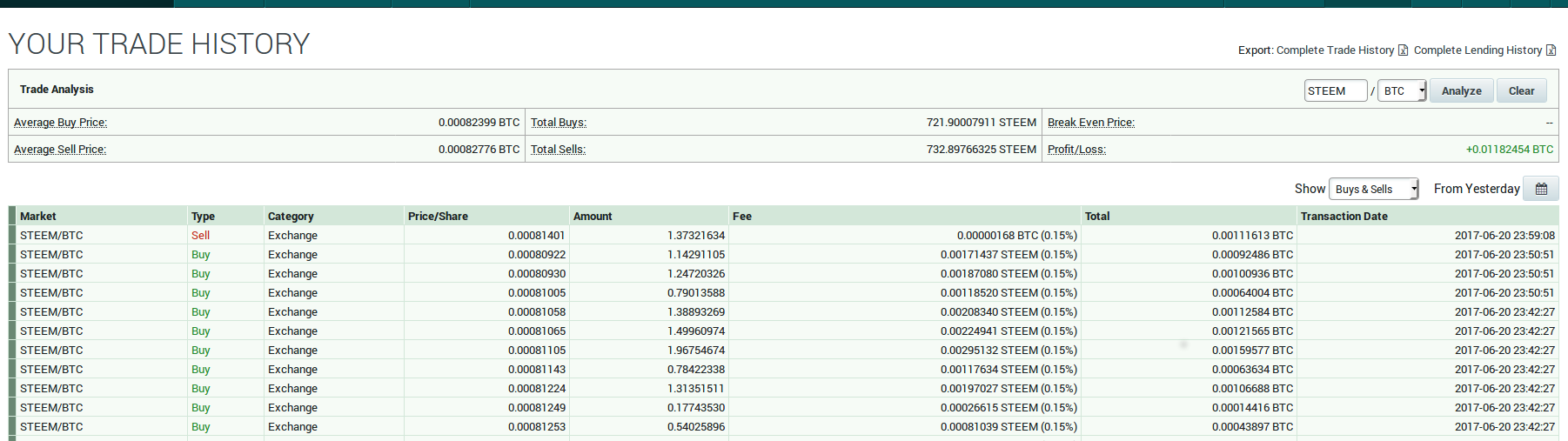Click the Break Even Price label
Image resolution: width=1568 pixels, height=441 pixels.
1091,123
